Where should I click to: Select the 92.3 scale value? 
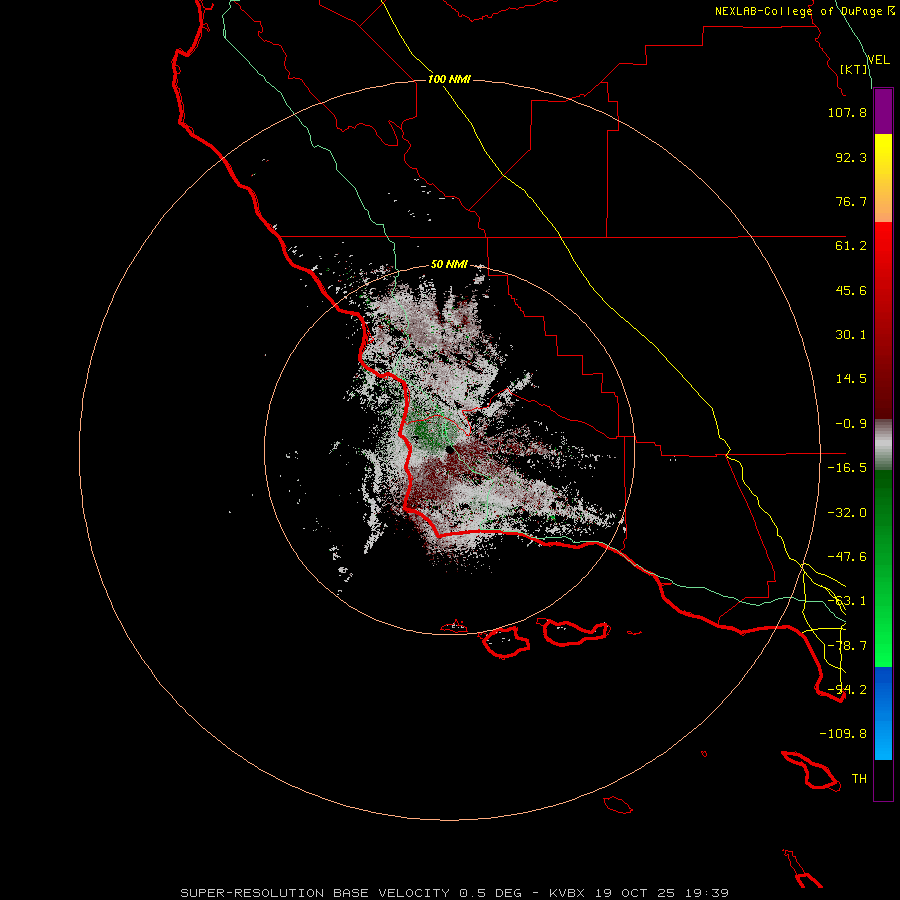point(851,157)
